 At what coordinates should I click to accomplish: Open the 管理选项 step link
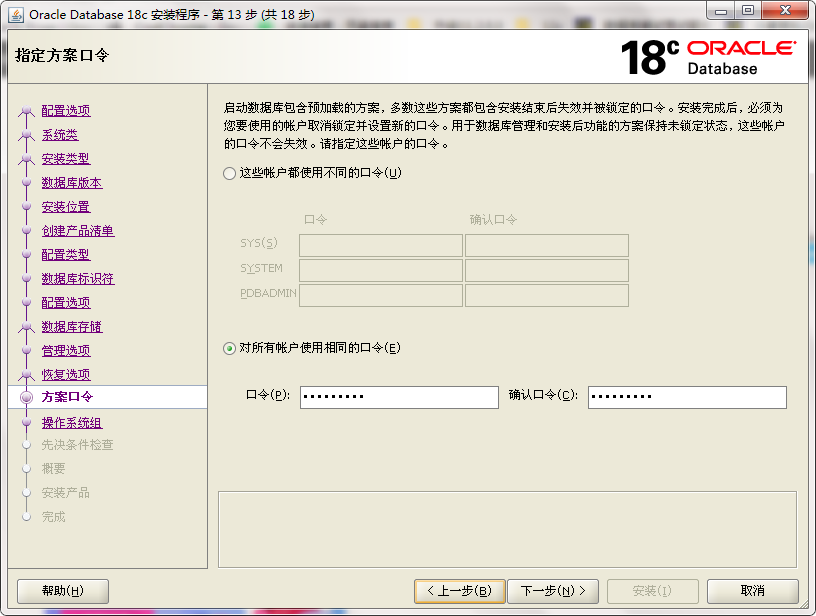[66, 350]
